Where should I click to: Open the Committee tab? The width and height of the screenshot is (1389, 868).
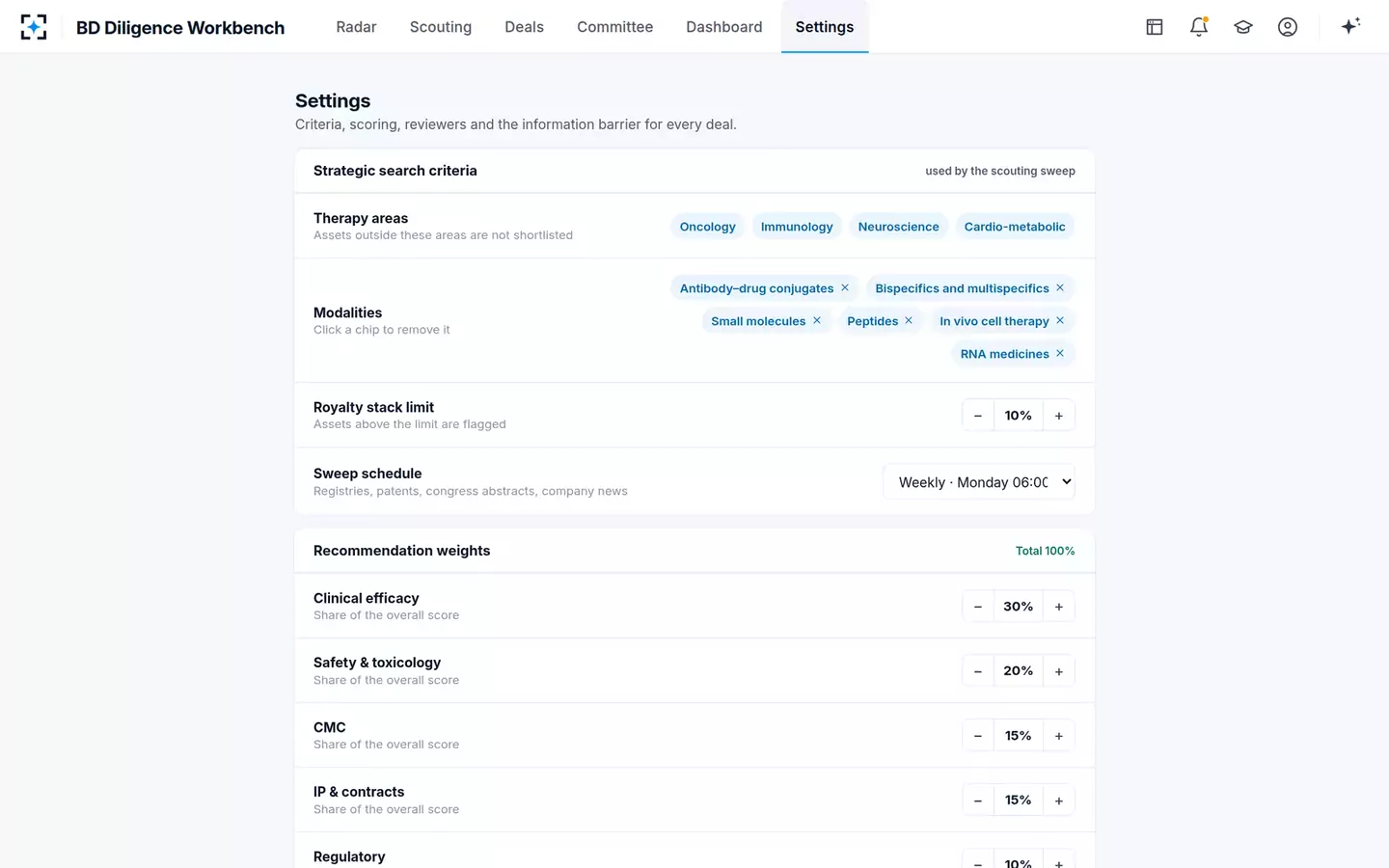[x=615, y=27]
